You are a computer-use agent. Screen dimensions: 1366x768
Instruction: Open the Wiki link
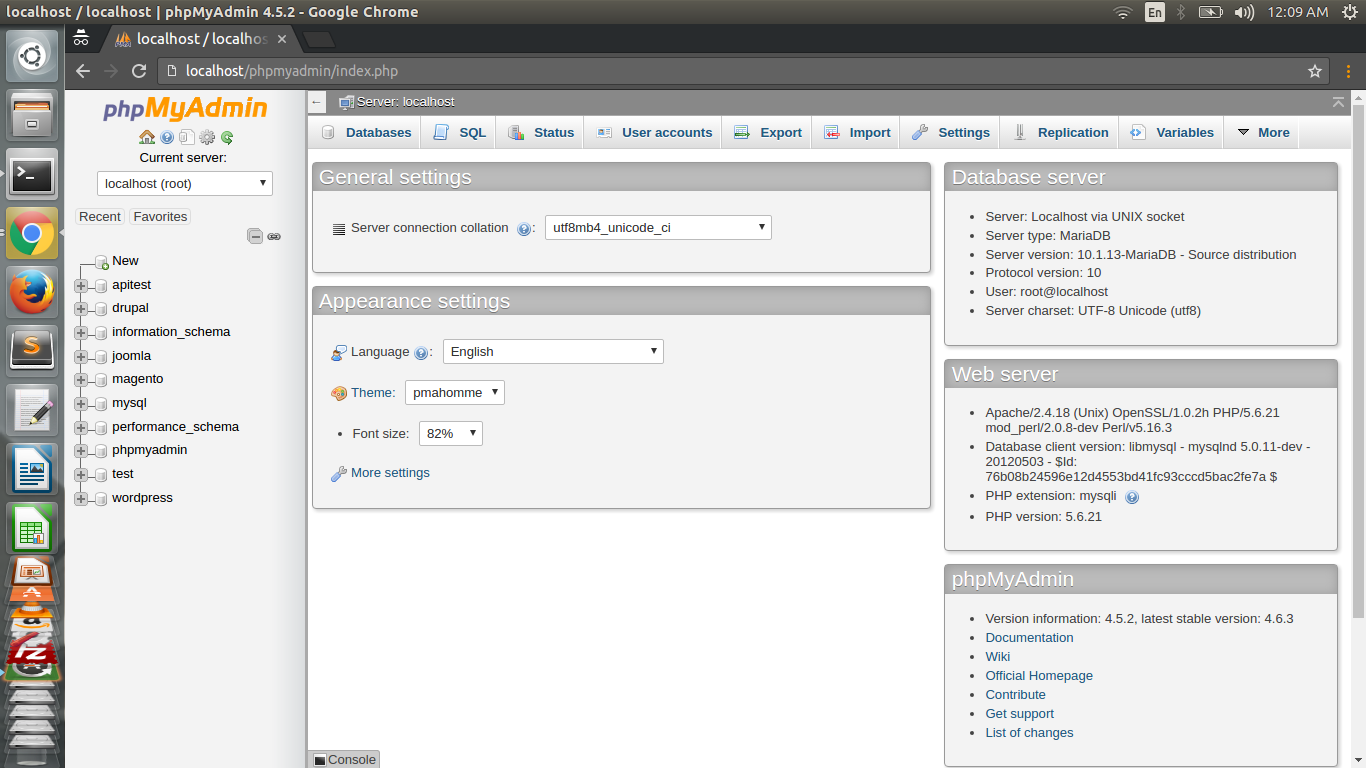997,657
